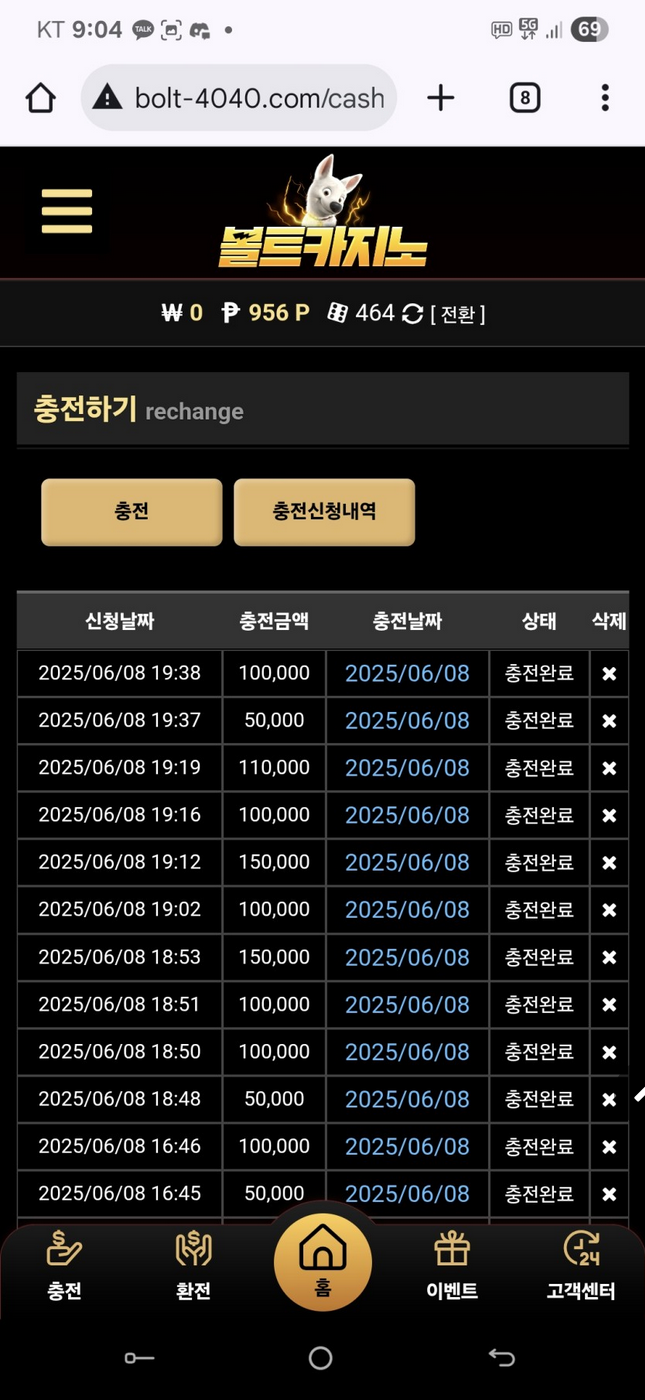
Task: Open the 이벤트 gift icon
Action: [452, 1265]
